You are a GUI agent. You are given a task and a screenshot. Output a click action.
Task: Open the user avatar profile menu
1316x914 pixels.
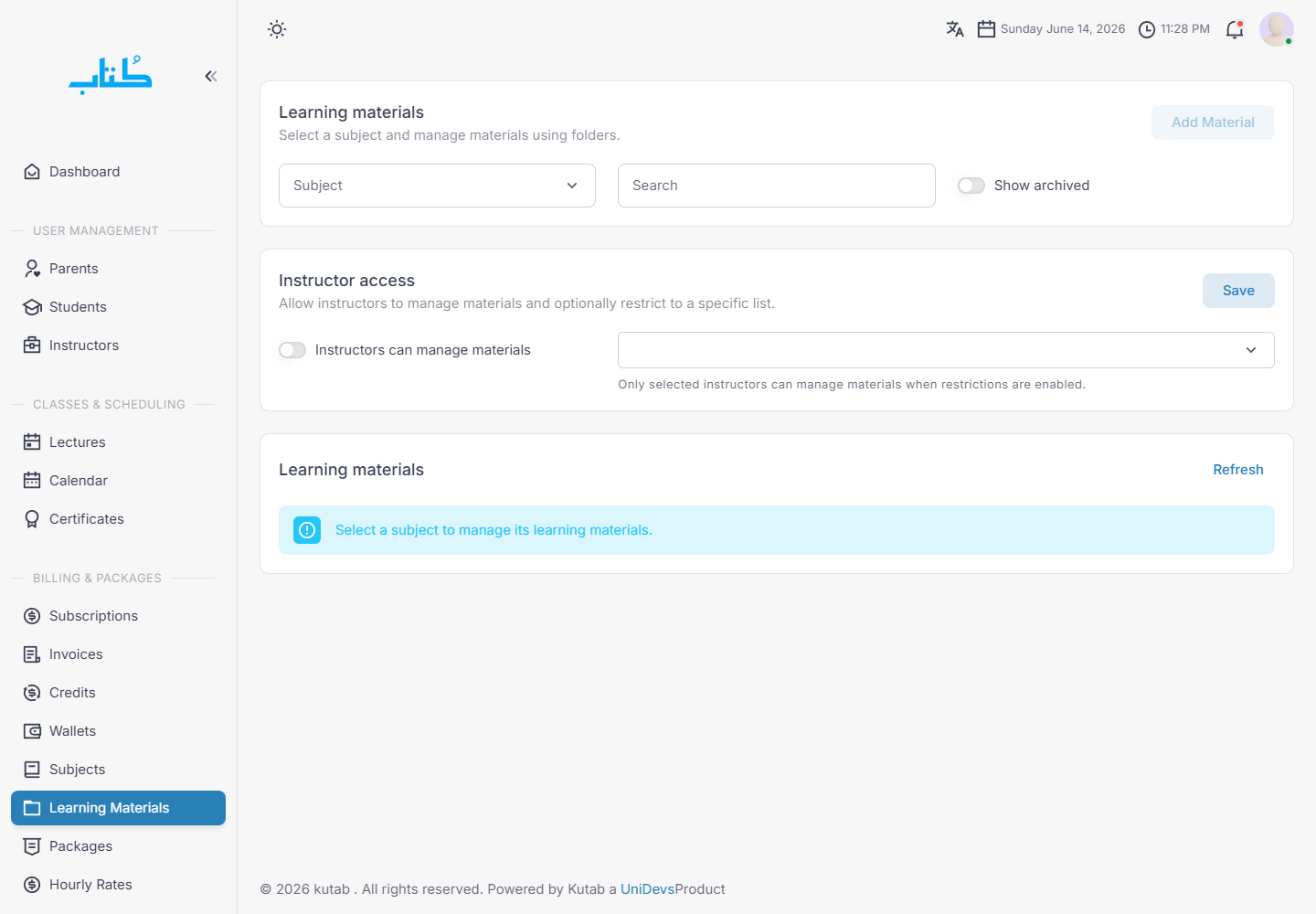1277,29
